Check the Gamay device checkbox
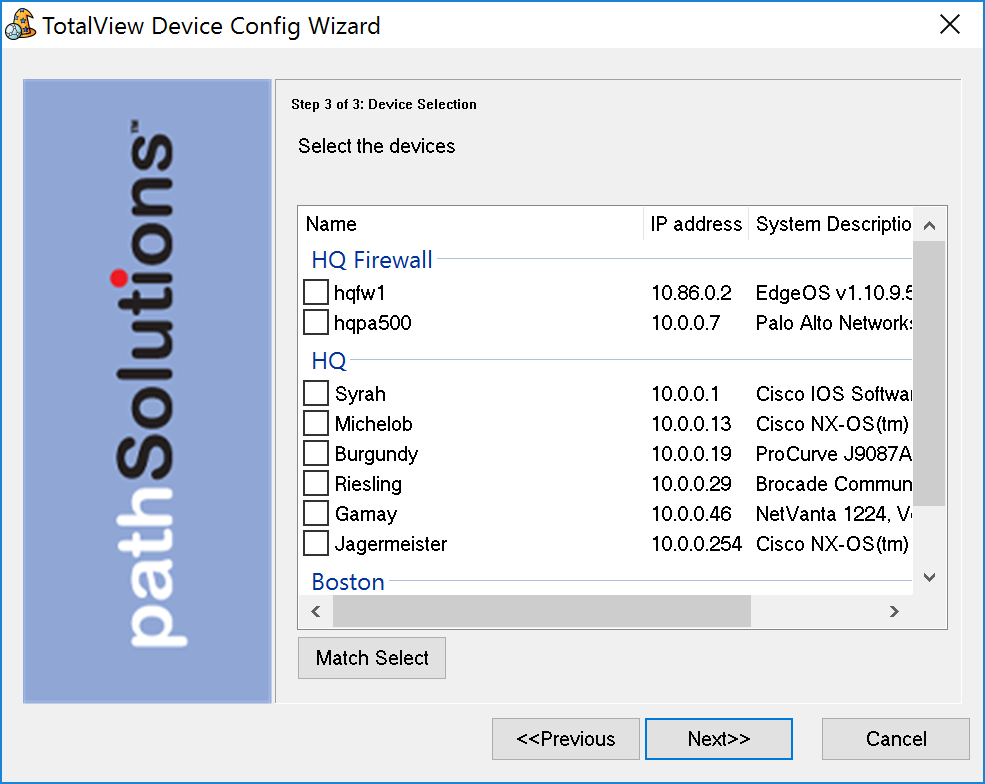This screenshot has width=985, height=784. pyautogui.click(x=316, y=514)
